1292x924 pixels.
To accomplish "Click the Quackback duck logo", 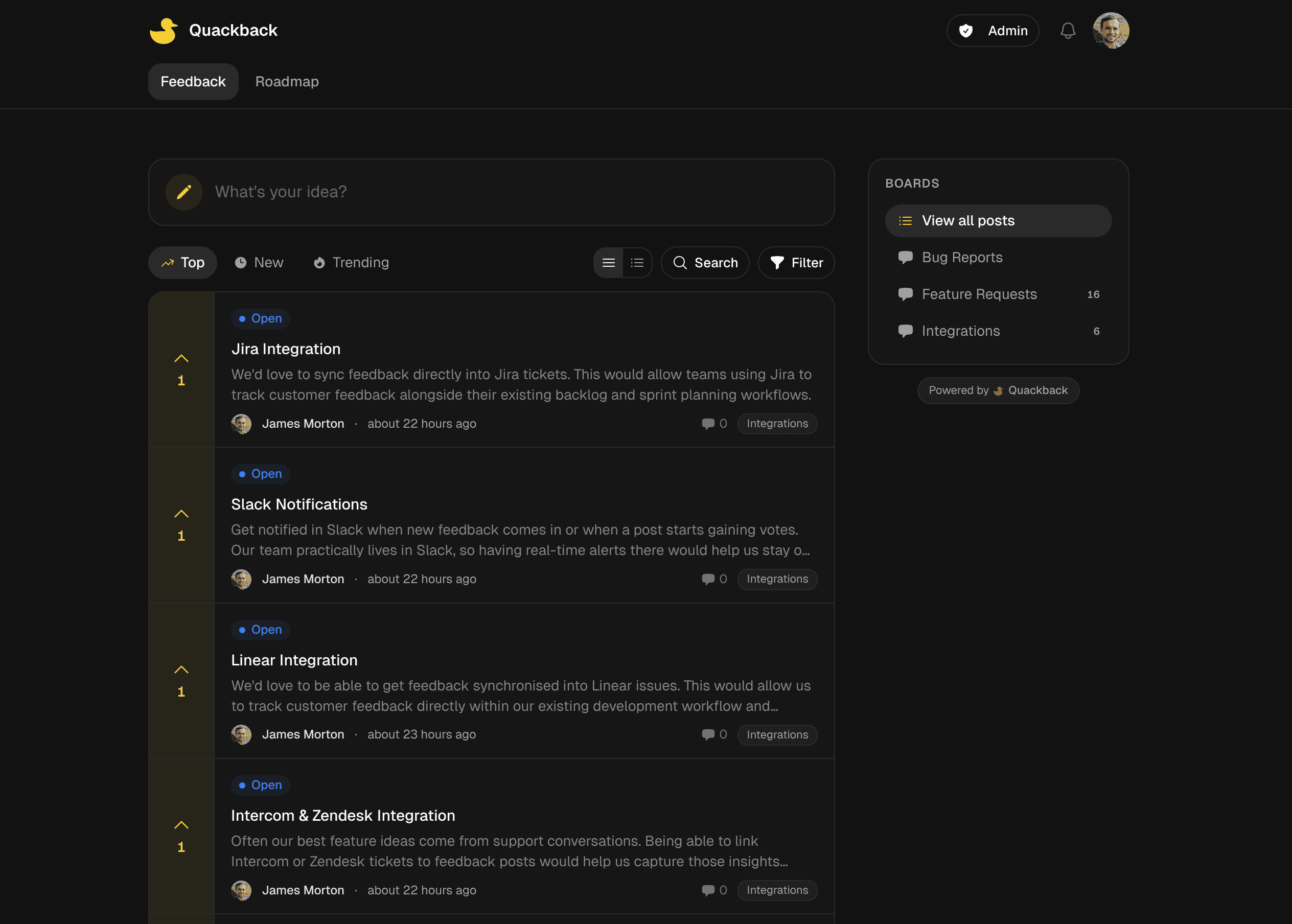I will (163, 30).
